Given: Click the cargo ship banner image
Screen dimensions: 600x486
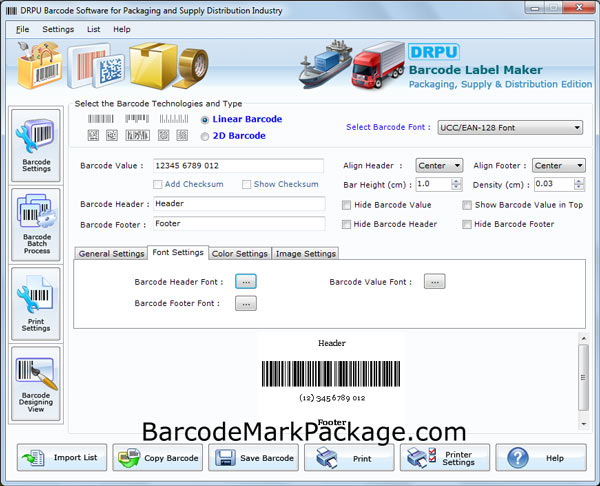Looking at the screenshot, I should click(x=325, y=64).
